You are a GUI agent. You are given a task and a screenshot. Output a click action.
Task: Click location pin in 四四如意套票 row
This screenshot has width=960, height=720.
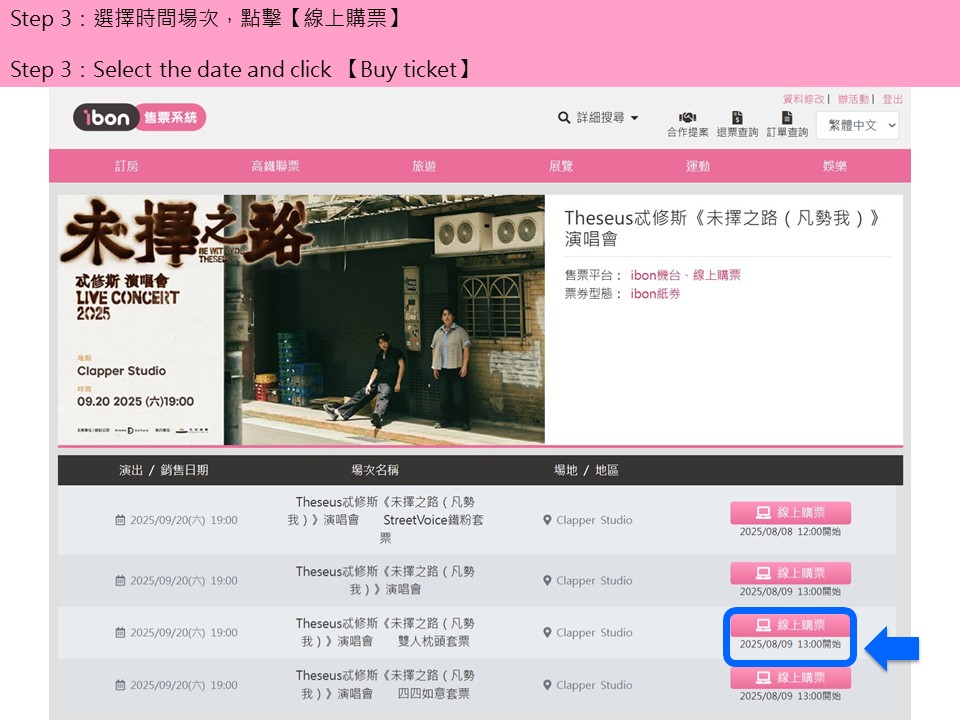tap(547, 686)
